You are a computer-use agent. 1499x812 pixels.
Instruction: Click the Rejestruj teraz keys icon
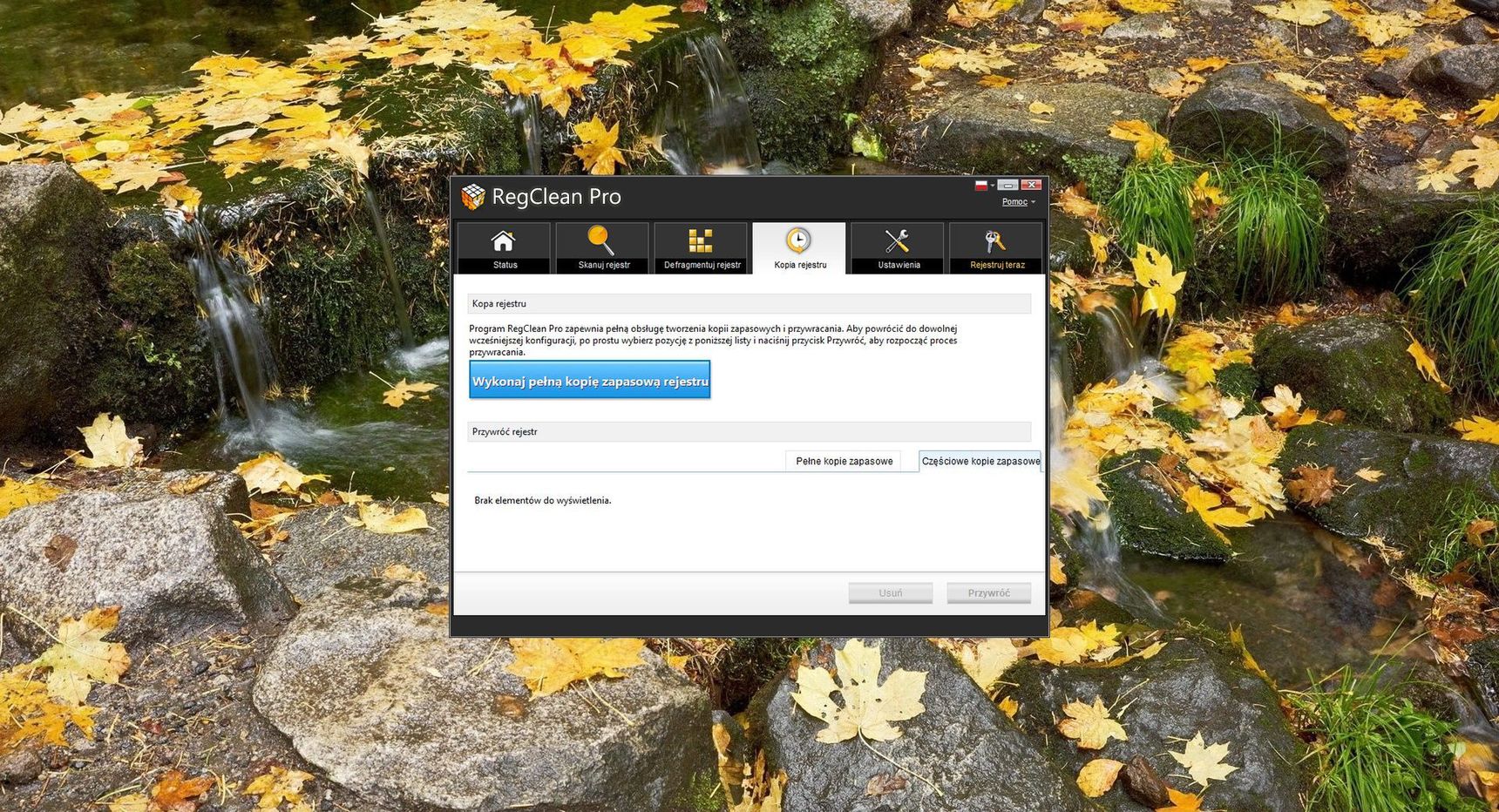[x=994, y=240]
